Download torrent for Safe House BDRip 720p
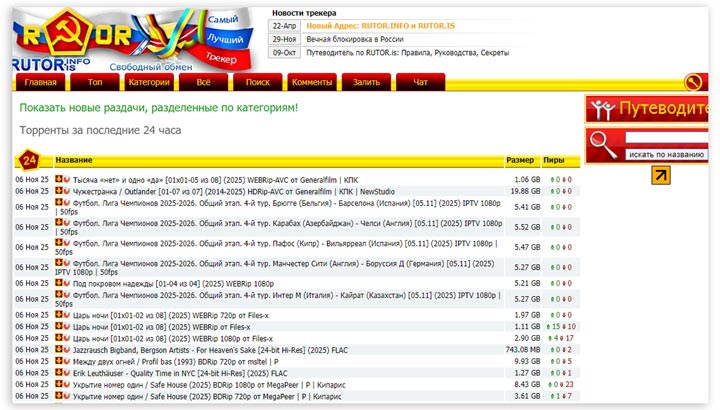 [x=59, y=396]
